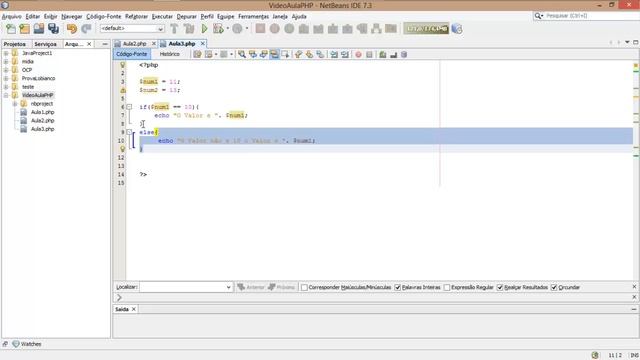Click the Build Project hammer icon

pyautogui.click(x=174, y=29)
